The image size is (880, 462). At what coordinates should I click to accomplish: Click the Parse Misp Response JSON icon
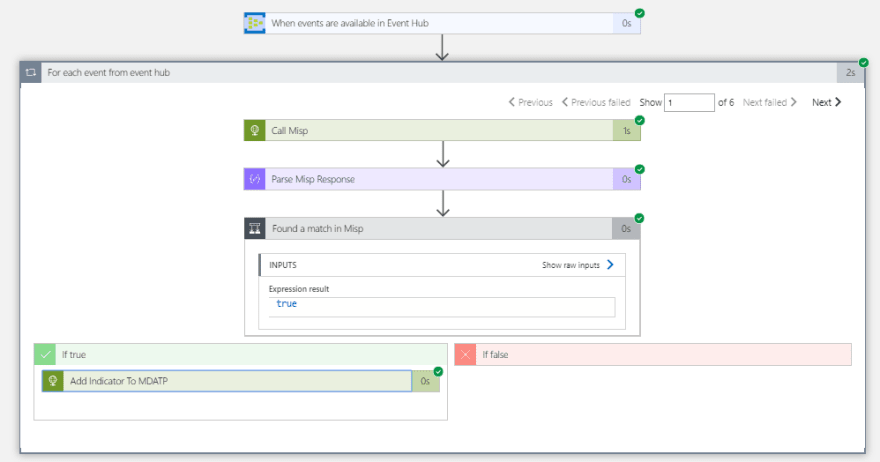click(254, 179)
